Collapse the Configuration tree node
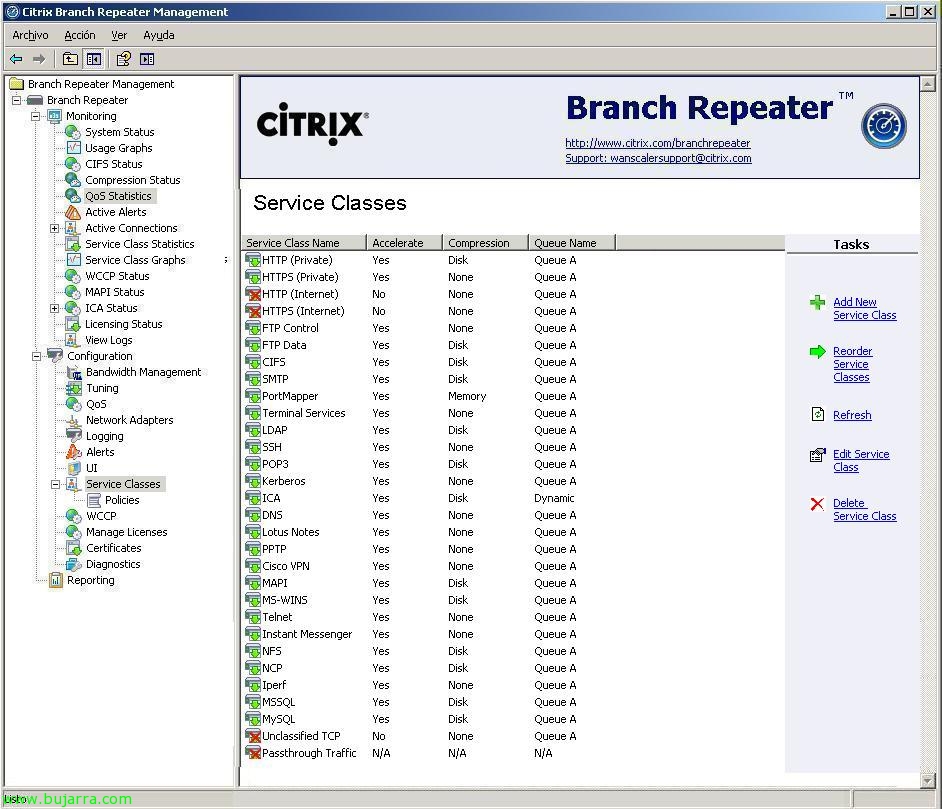The height and width of the screenshot is (809, 942). pyautogui.click(x=36, y=356)
